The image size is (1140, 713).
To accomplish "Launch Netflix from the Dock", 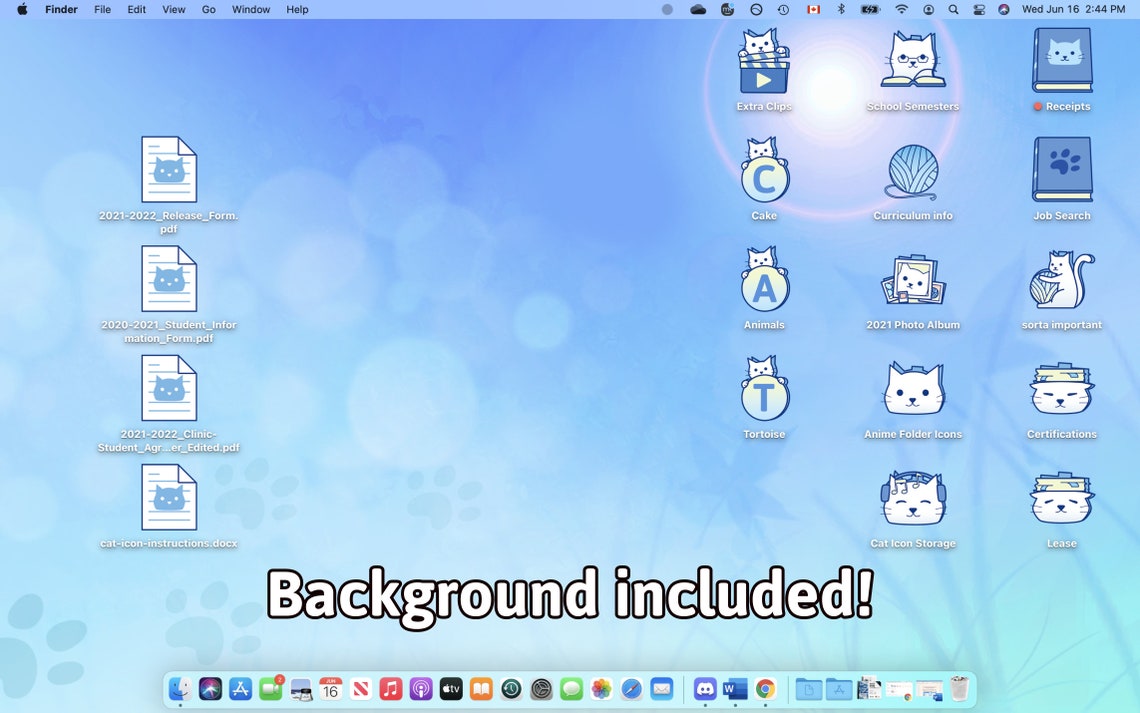I will [362, 689].
